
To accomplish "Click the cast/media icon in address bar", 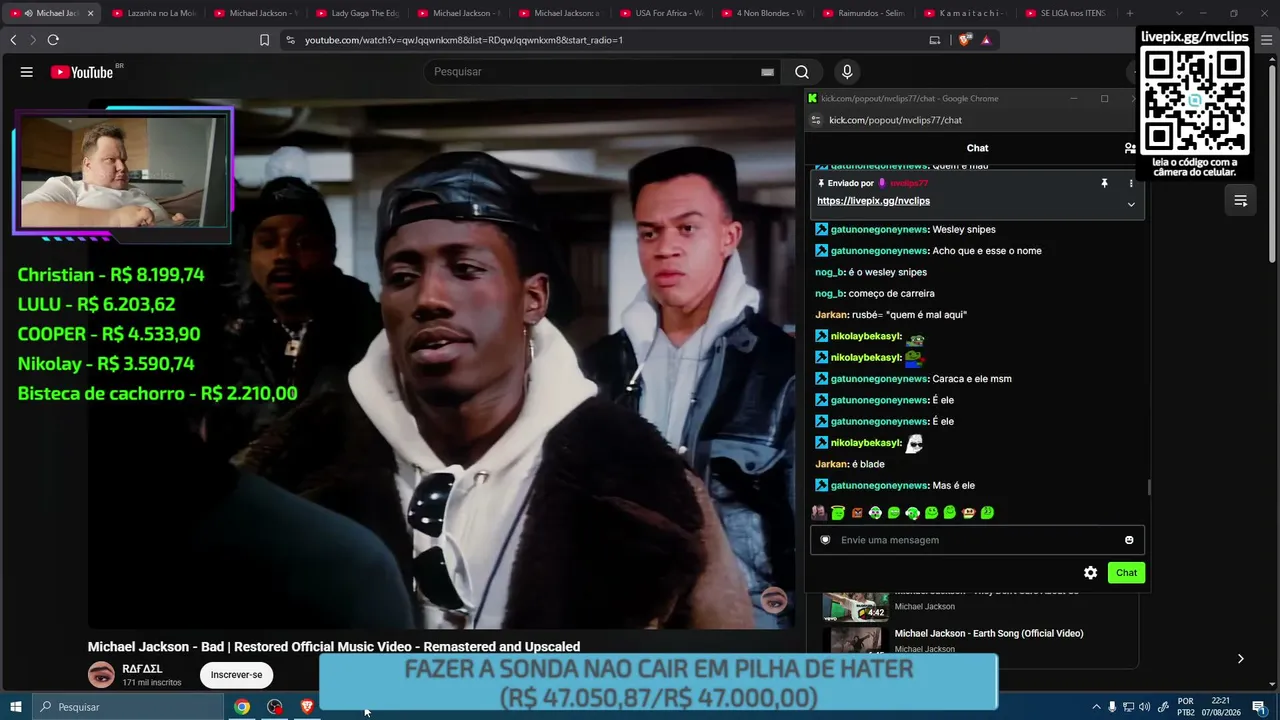I will [x=935, y=40].
